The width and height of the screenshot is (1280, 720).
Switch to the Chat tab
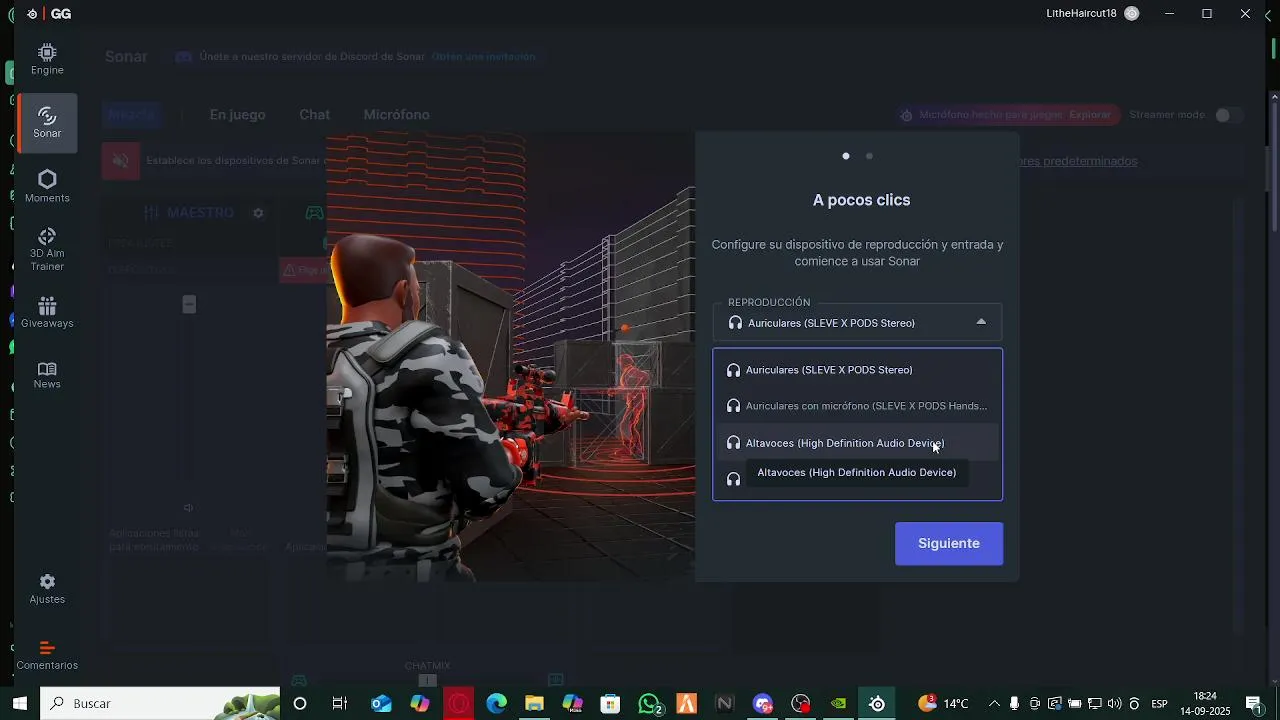click(x=314, y=115)
